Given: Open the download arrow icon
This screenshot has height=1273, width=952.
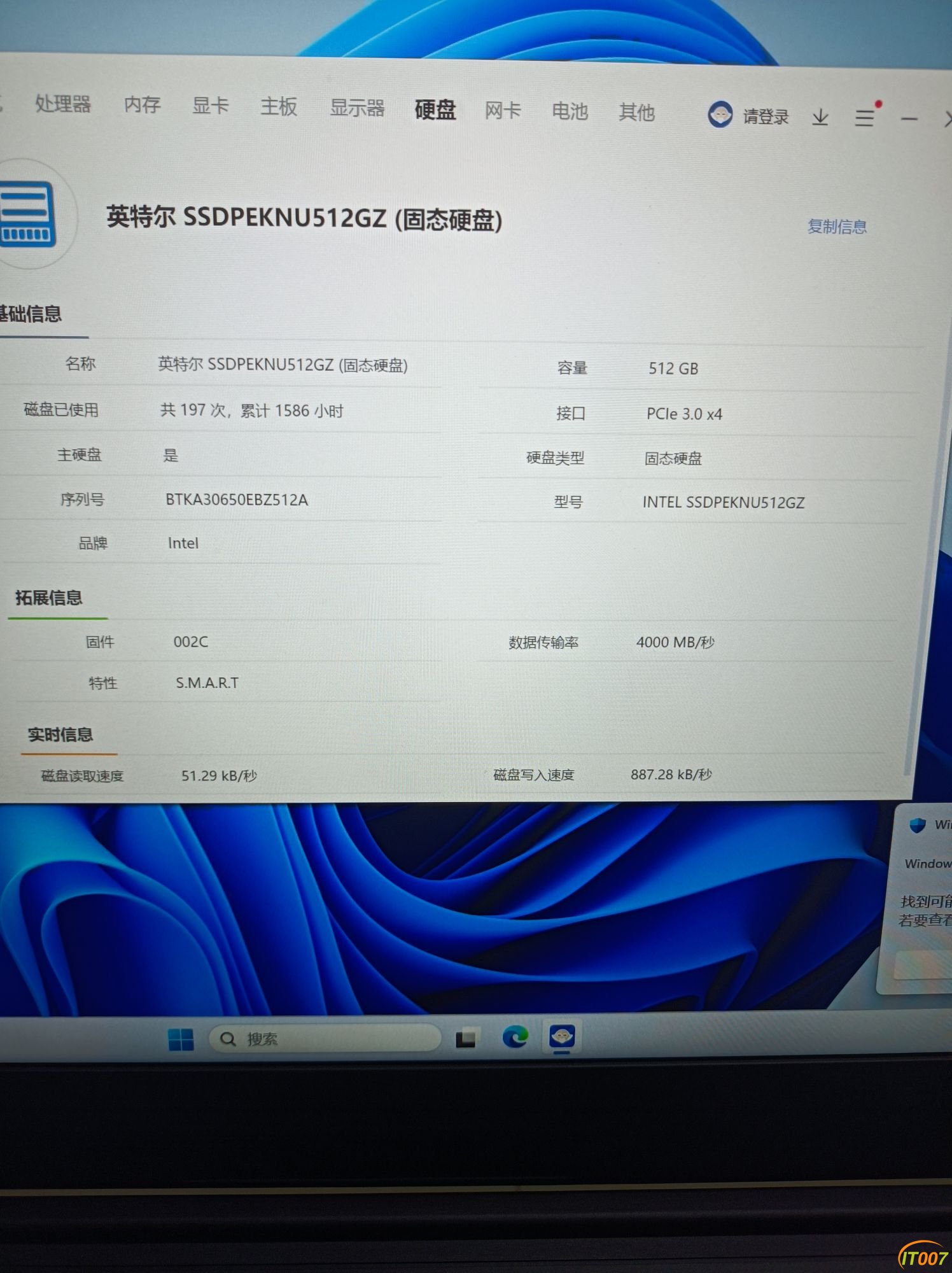Looking at the screenshot, I should pos(820,117).
